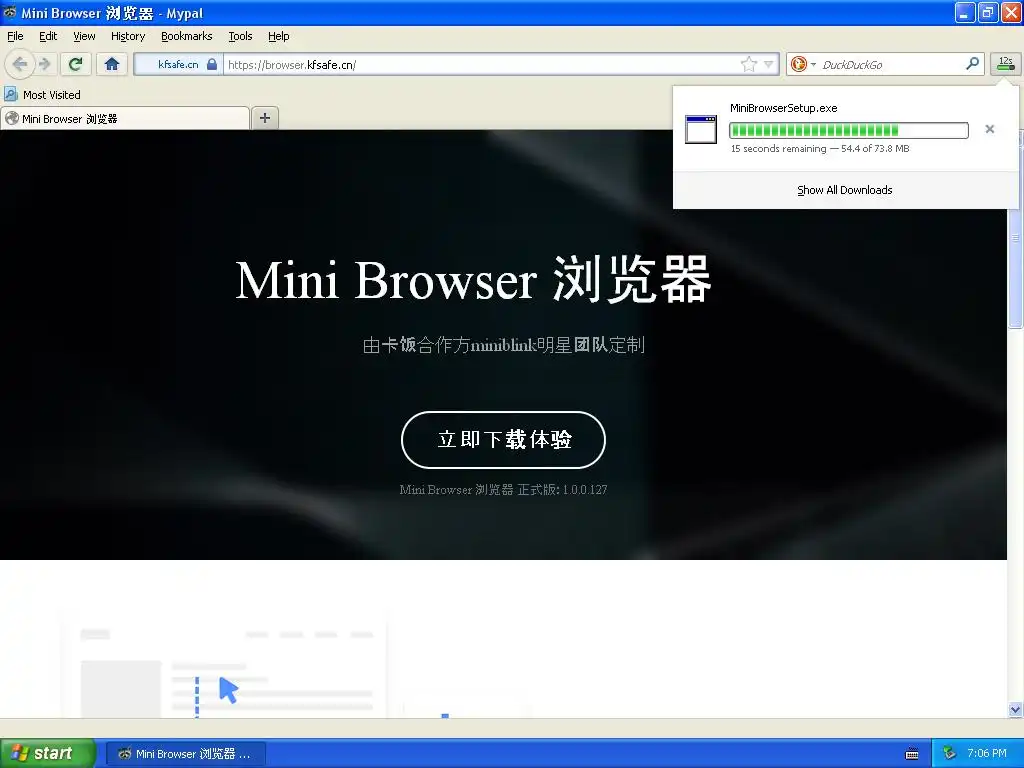Open the View menu

pyautogui.click(x=84, y=36)
